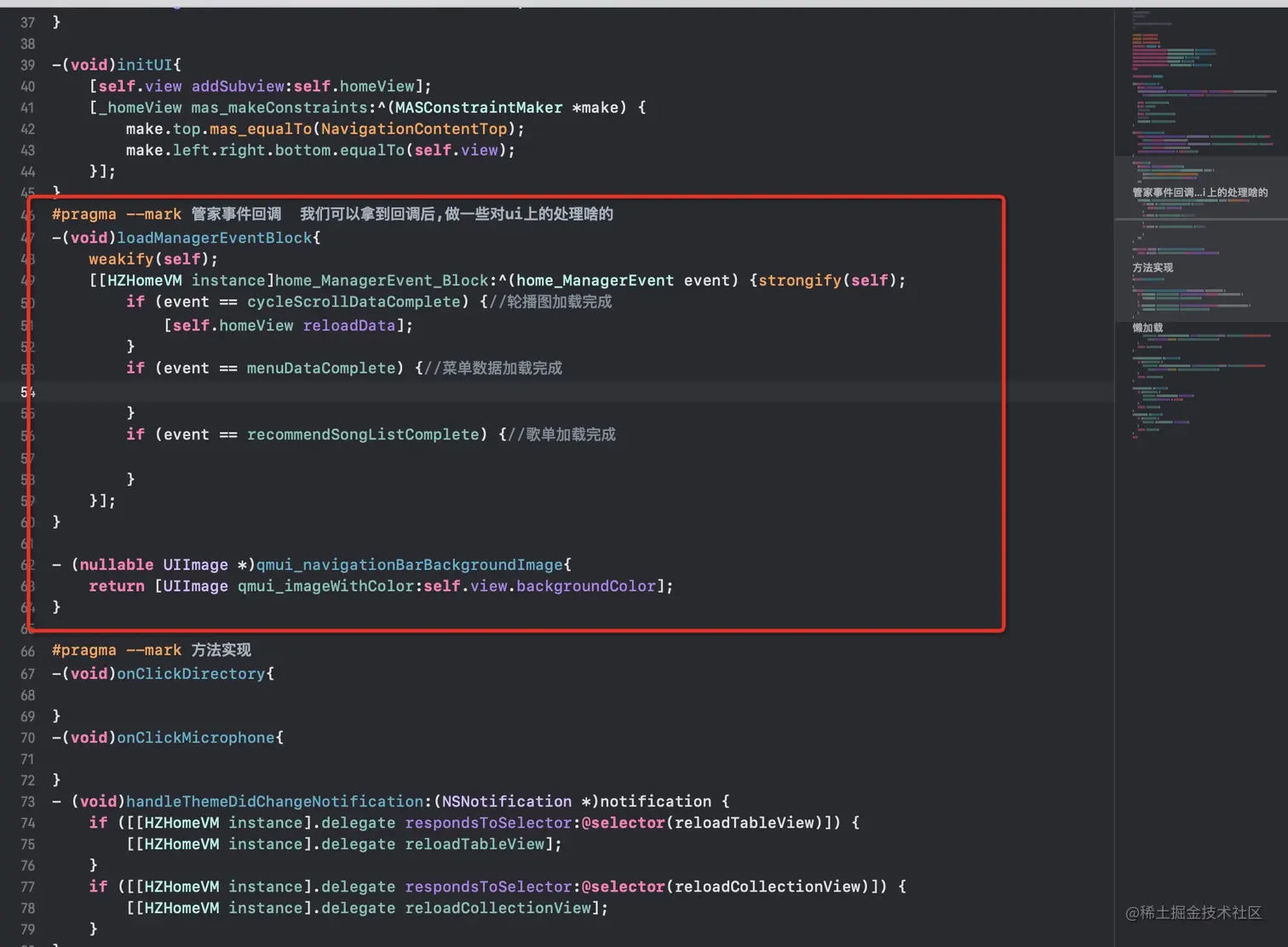This screenshot has width=1288, height=947.
Task: Click NavigationContentTop macro
Action: tap(414, 129)
